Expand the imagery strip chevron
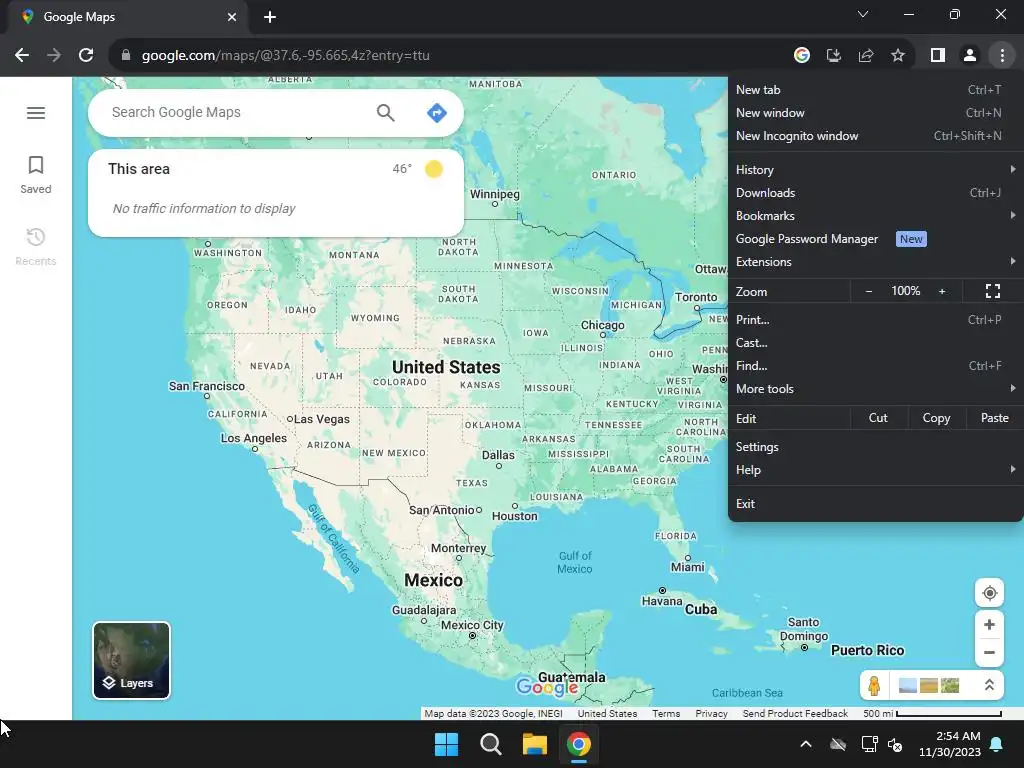1024x768 pixels. [989, 685]
